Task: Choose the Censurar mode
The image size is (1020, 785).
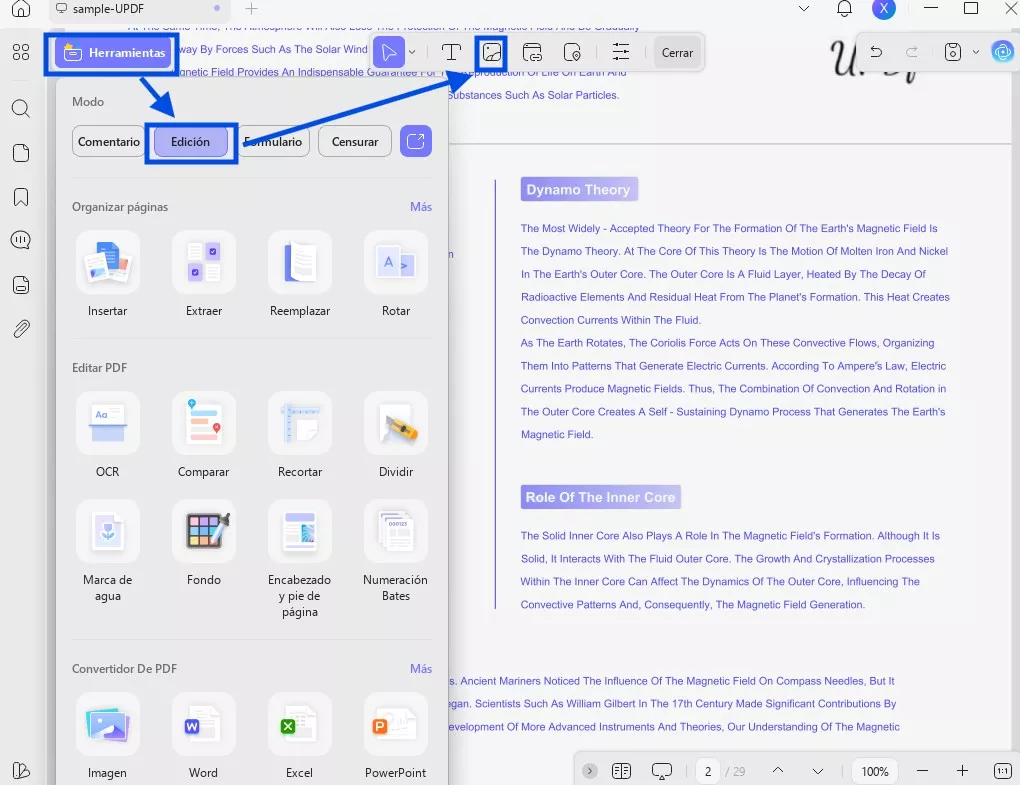Action: click(x=355, y=141)
